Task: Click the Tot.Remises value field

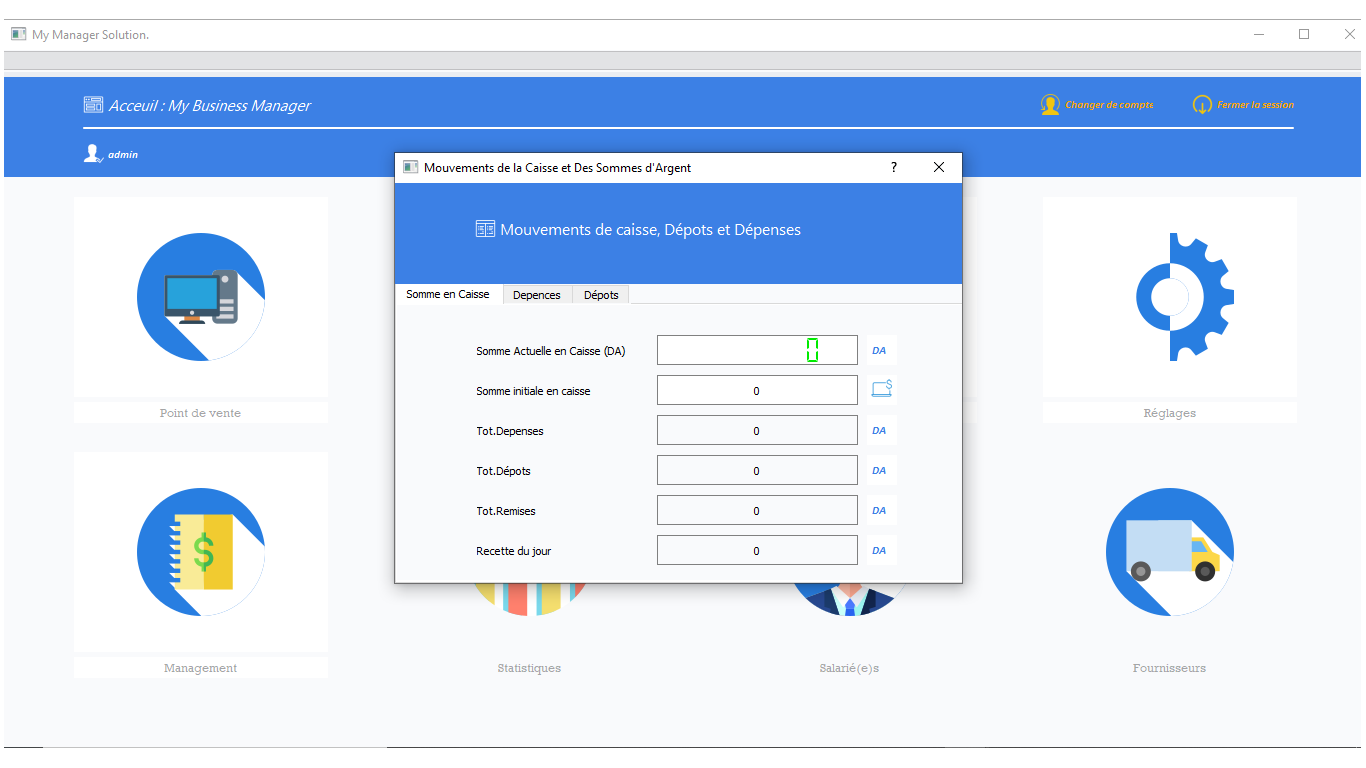Action: click(757, 510)
